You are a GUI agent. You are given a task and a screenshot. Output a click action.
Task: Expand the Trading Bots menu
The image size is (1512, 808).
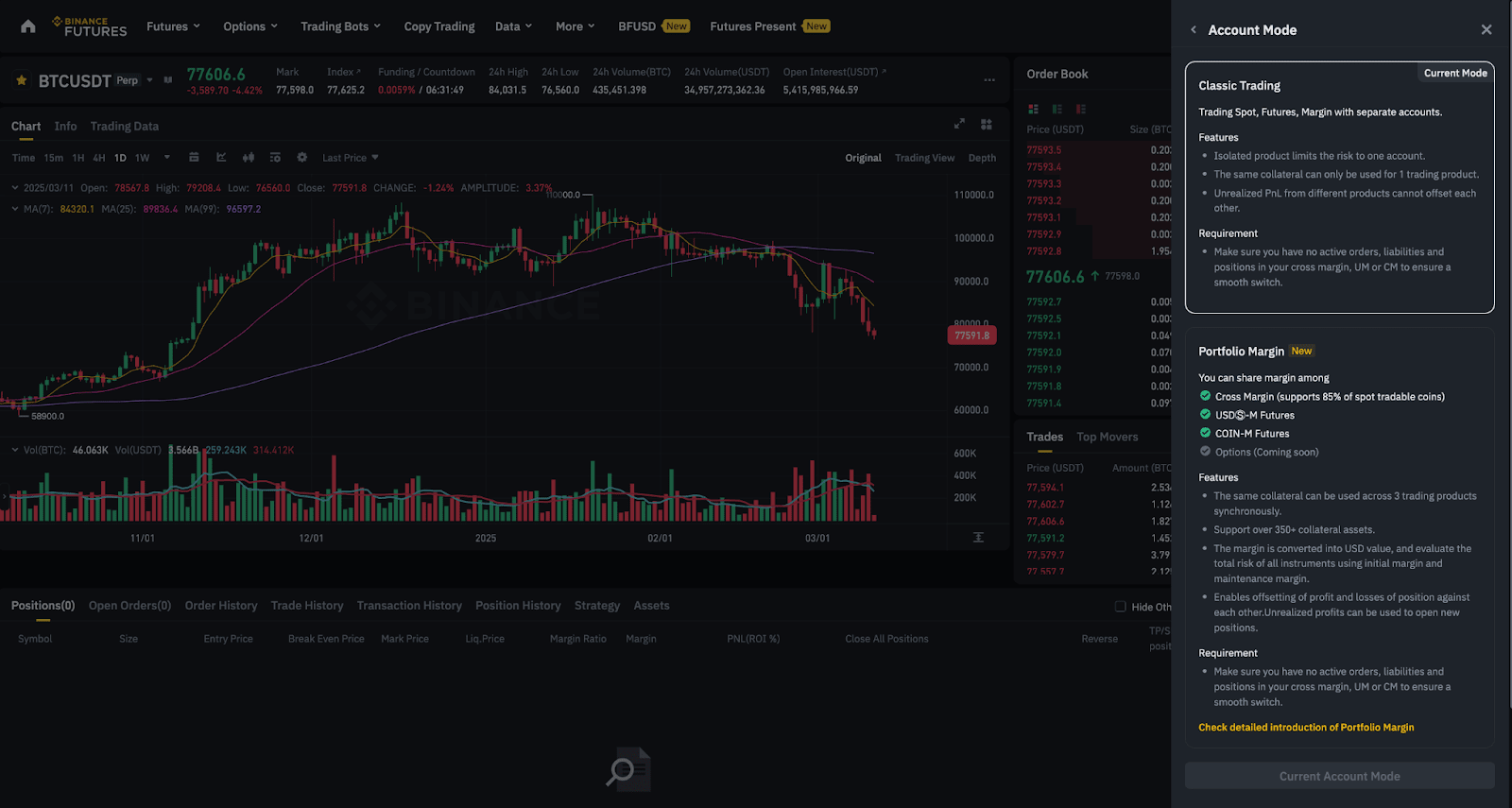[341, 26]
